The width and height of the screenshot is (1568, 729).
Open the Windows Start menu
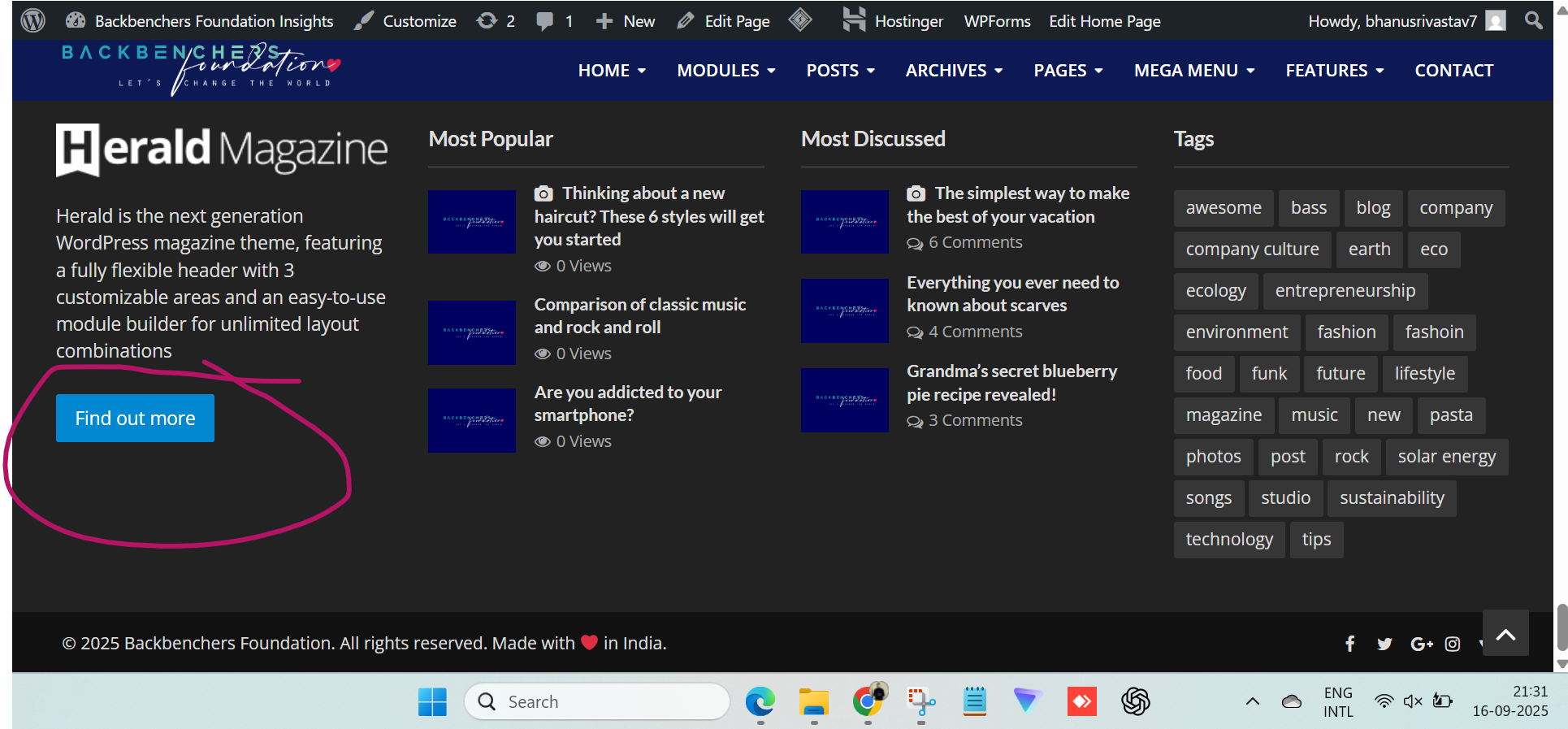pyautogui.click(x=432, y=701)
